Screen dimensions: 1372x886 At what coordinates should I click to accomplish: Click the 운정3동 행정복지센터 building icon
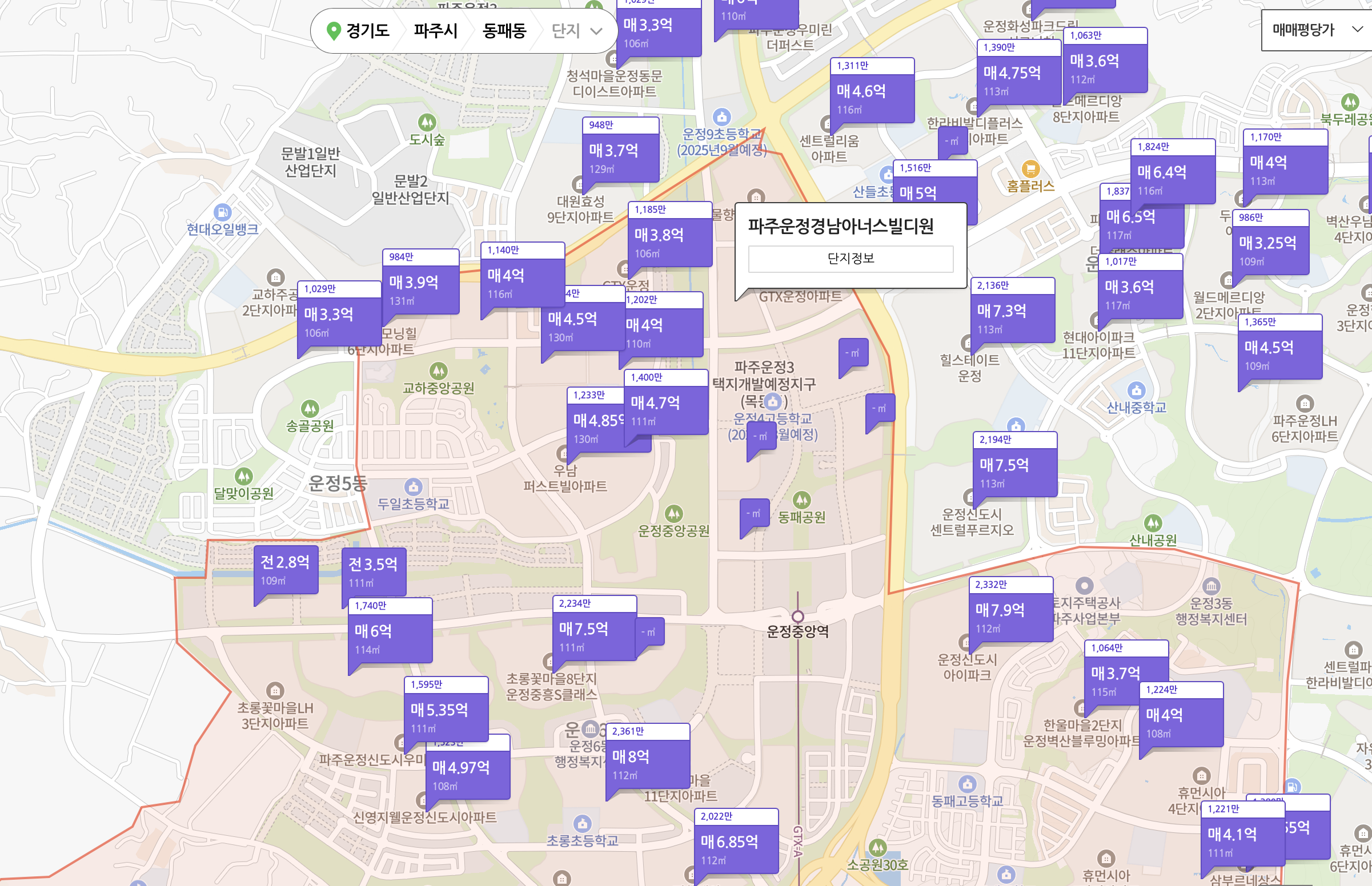(1211, 586)
